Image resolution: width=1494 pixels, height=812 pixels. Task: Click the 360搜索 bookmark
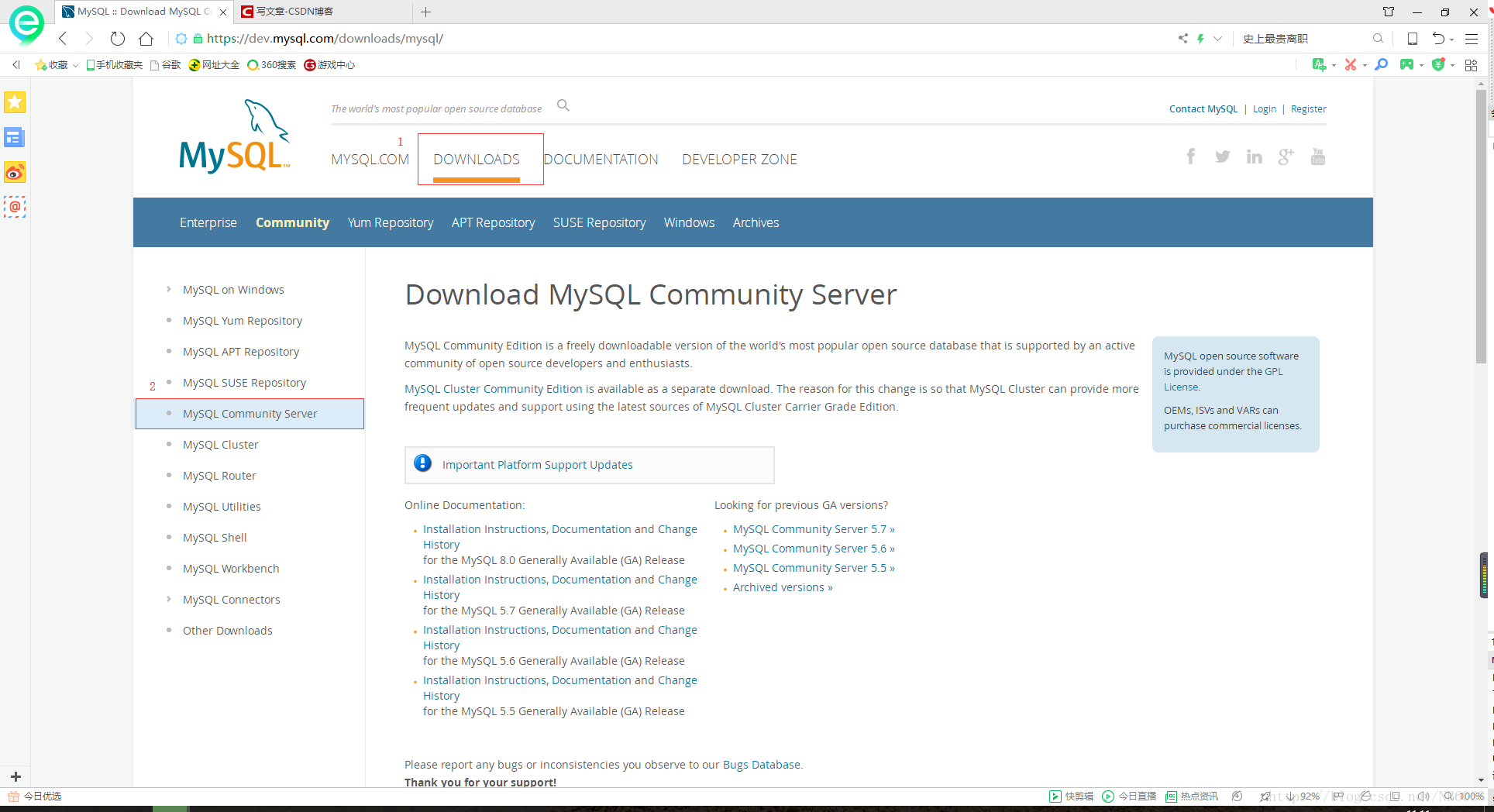(x=271, y=65)
